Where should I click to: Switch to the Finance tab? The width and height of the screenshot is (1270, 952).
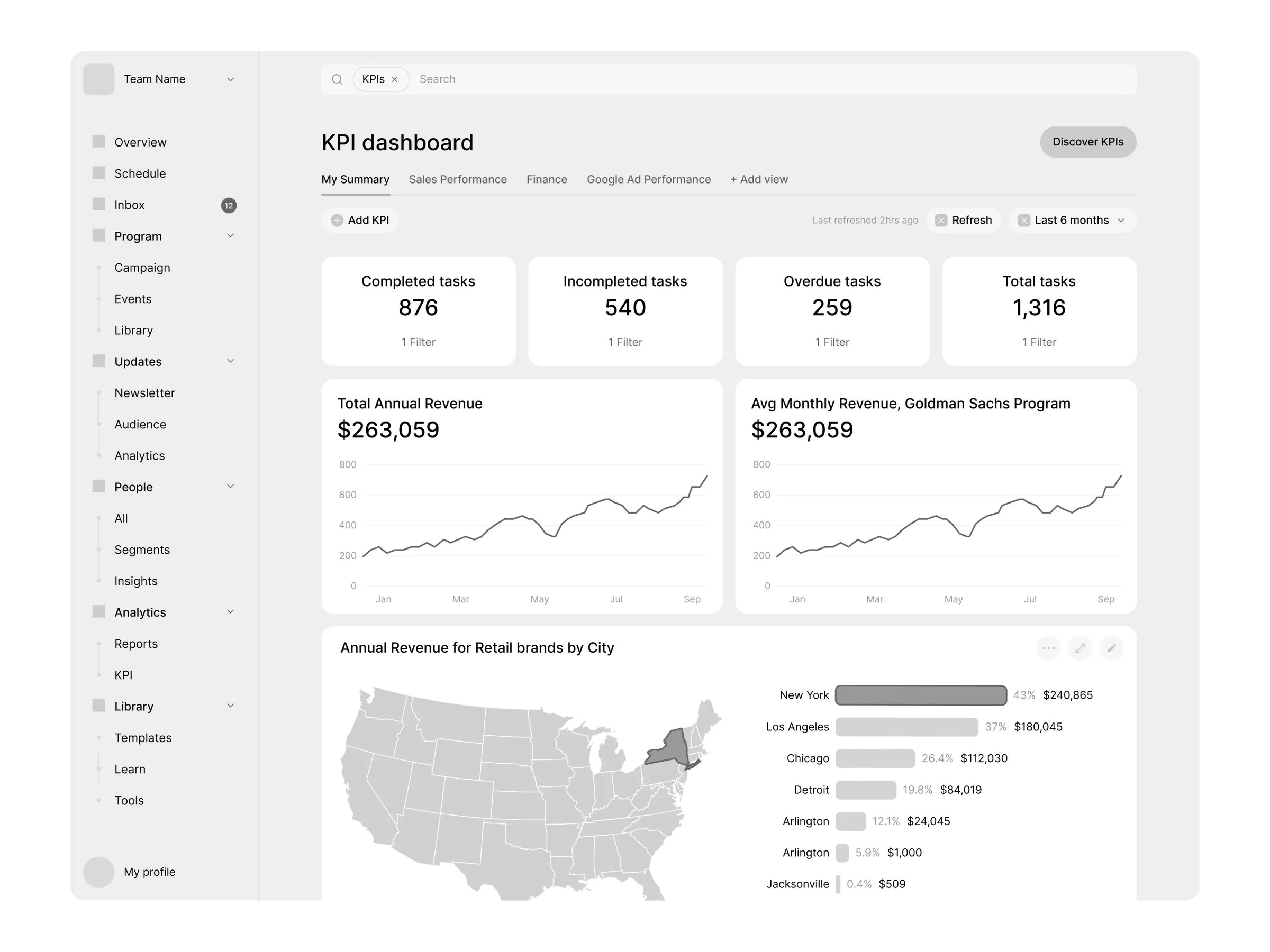click(547, 179)
